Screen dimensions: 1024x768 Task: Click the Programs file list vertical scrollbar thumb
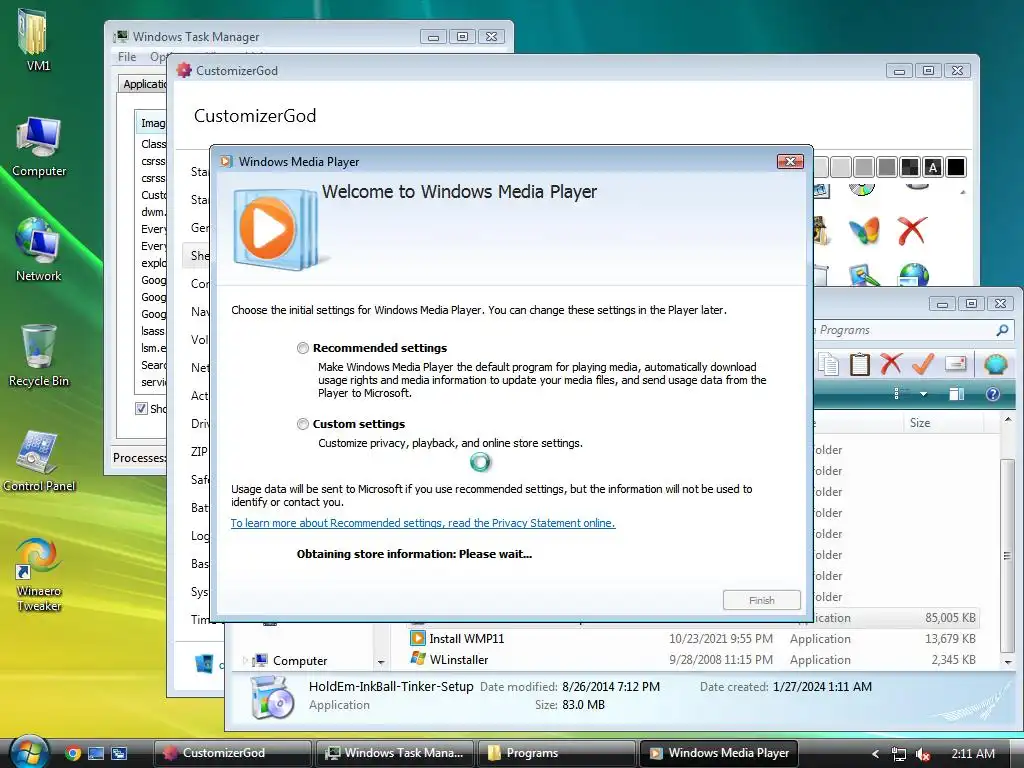click(x=1008, y=555)
